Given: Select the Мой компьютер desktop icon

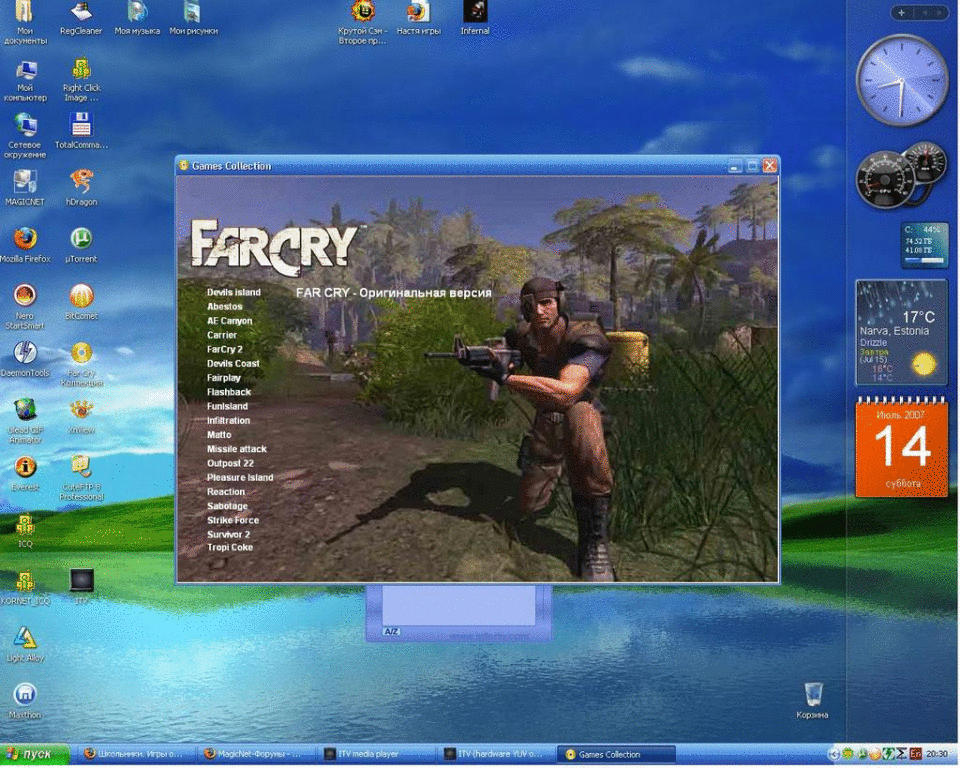Looking at the screenshot, I should (24, 81).
